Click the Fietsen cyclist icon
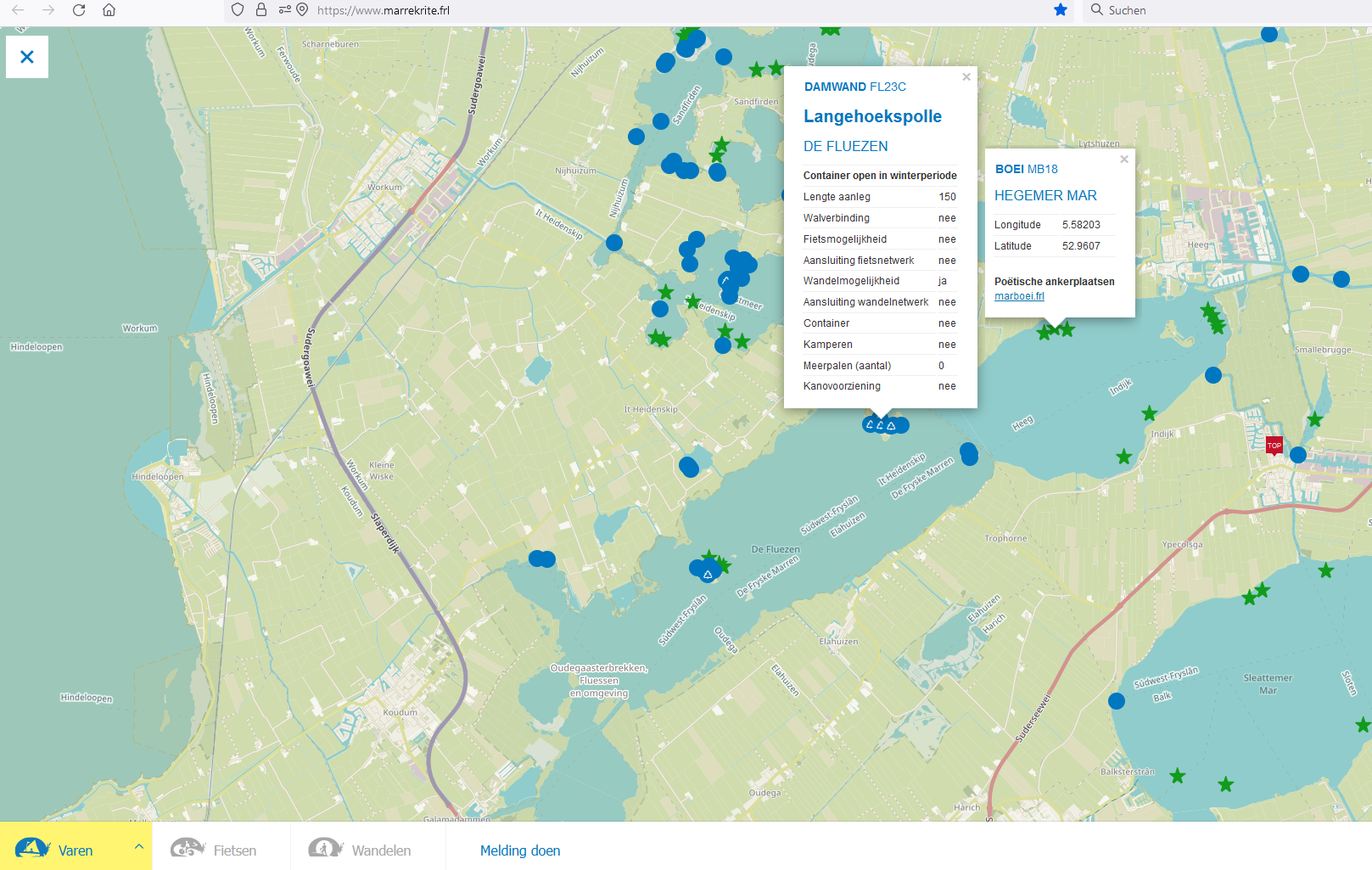The image size is (1372, 870). pos(188,847)
